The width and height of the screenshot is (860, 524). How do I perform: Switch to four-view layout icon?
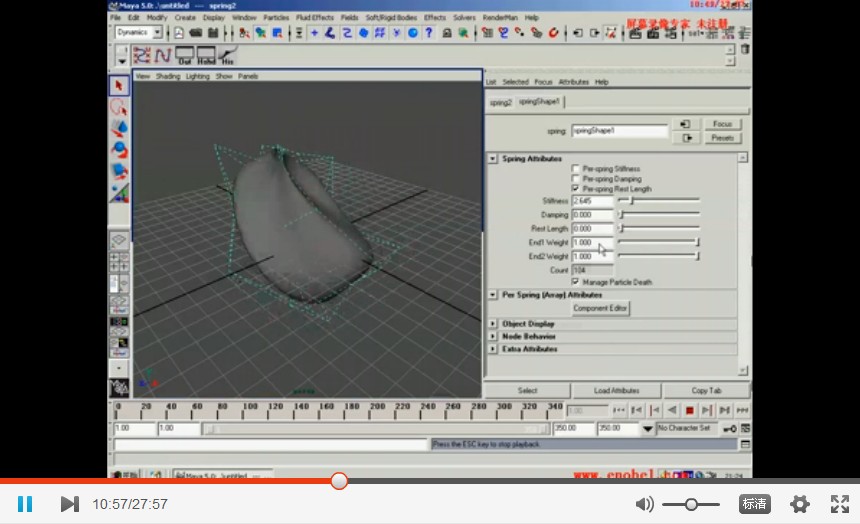tap(119, 262)
